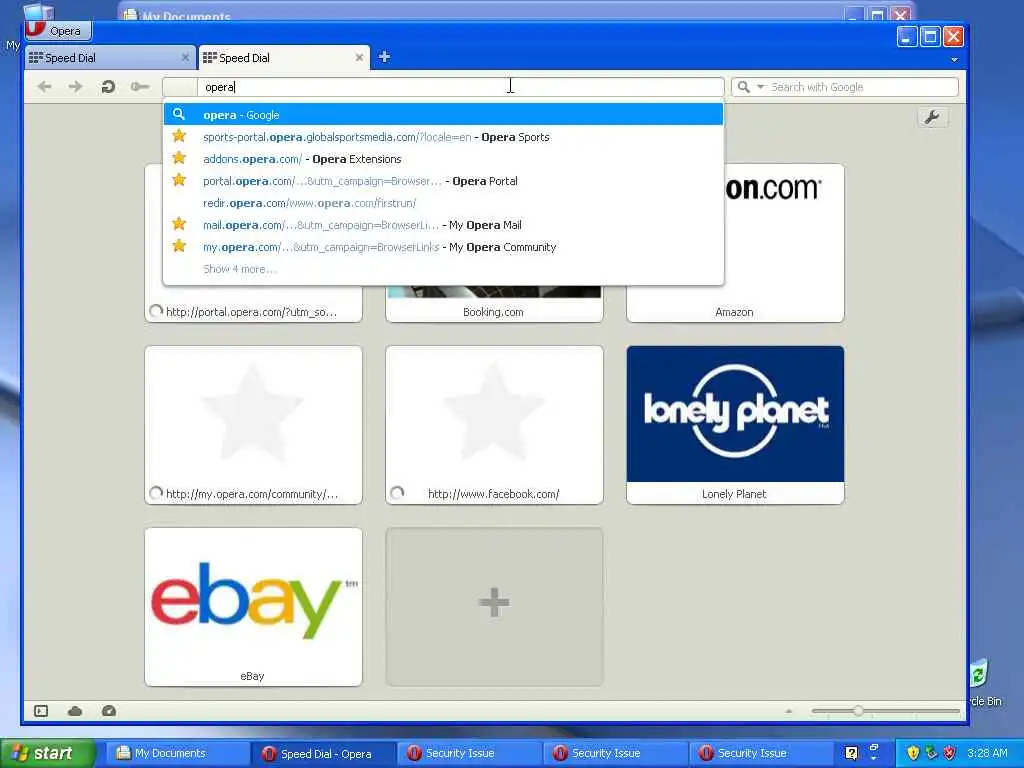This screenshot has height=768, width=1024.
Task: Click the zoom slider handle
Action: click(x=858, y=711)
